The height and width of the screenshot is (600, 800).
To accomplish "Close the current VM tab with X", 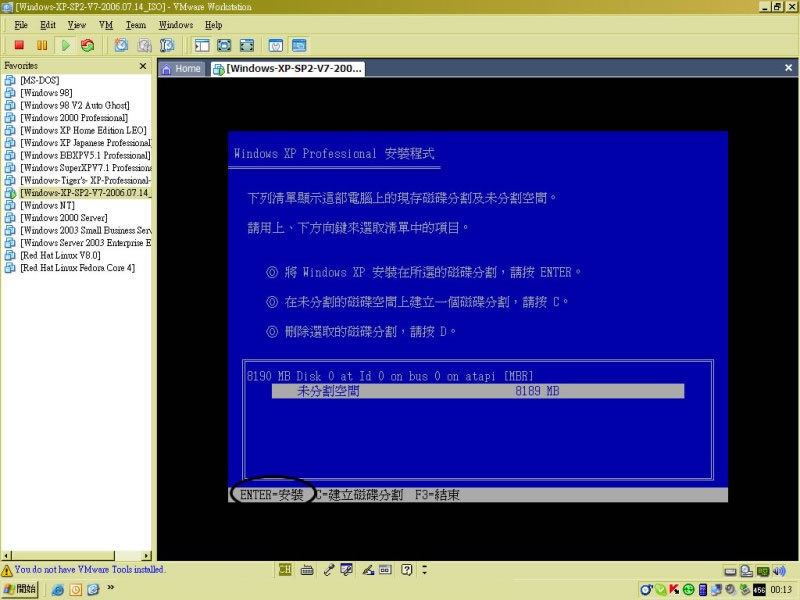I will pyautogui.click(x=788, y=68).
